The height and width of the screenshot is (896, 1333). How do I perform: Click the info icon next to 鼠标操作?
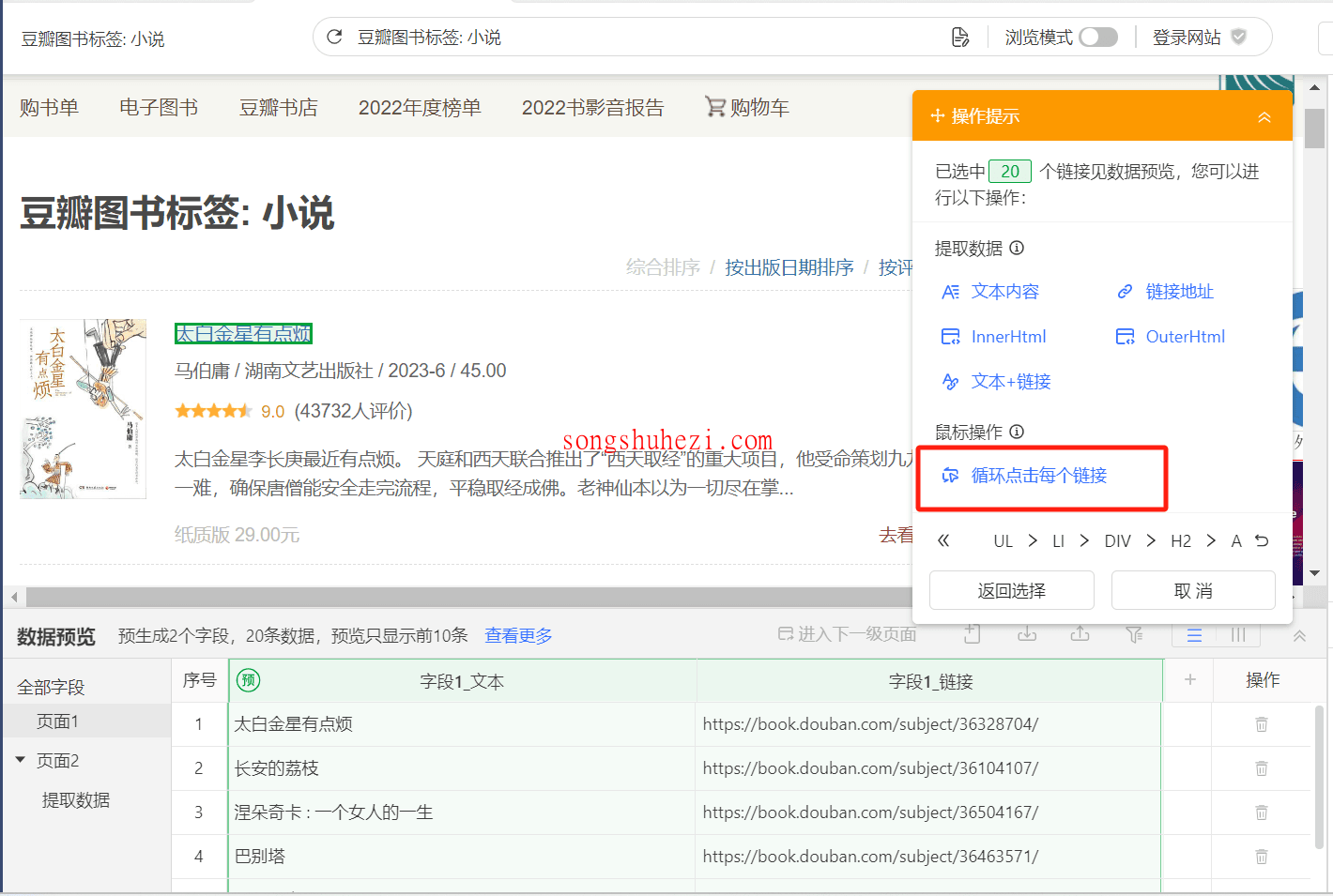[1017, 432]
